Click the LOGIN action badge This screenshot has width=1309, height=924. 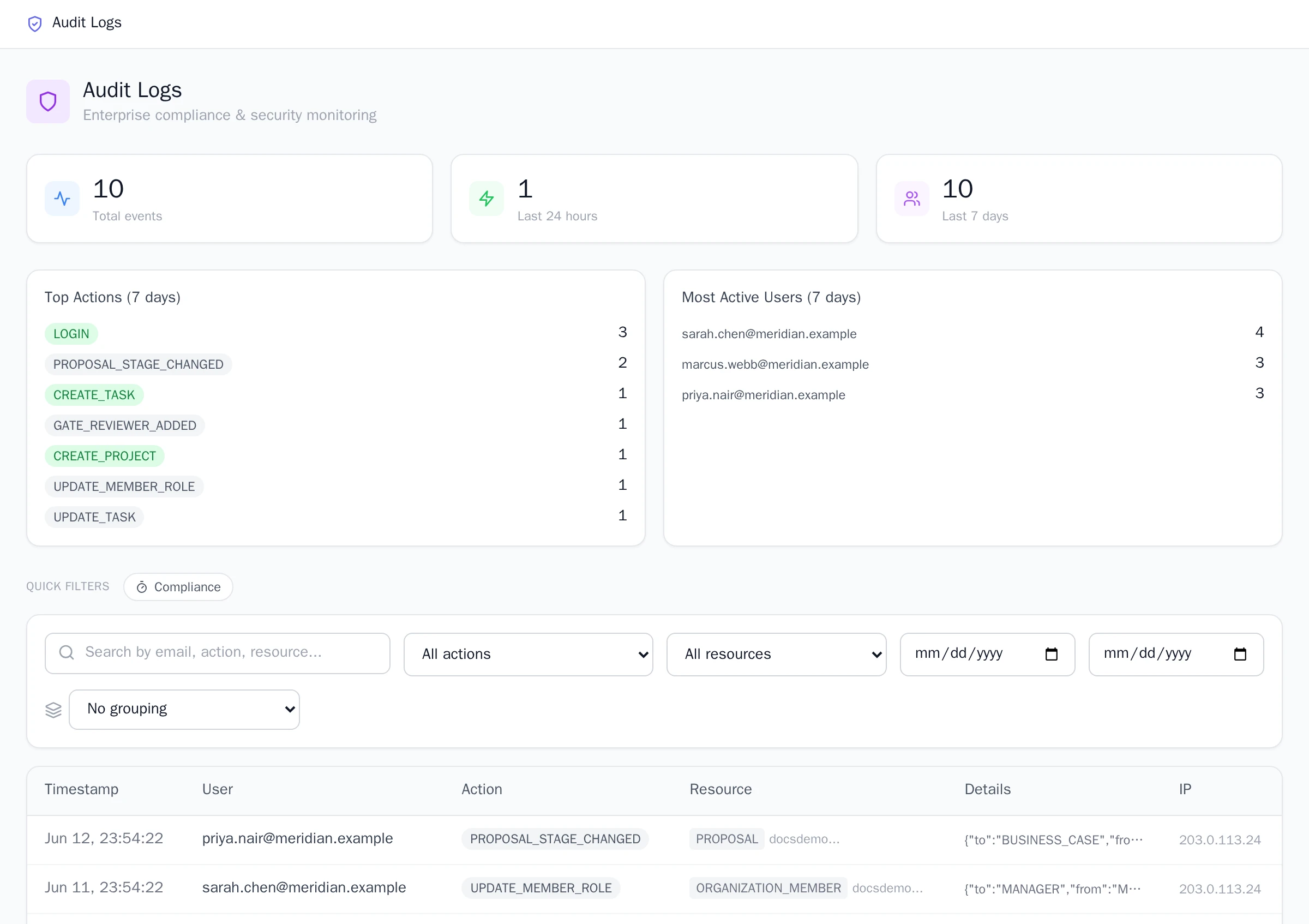click(71, 334)
